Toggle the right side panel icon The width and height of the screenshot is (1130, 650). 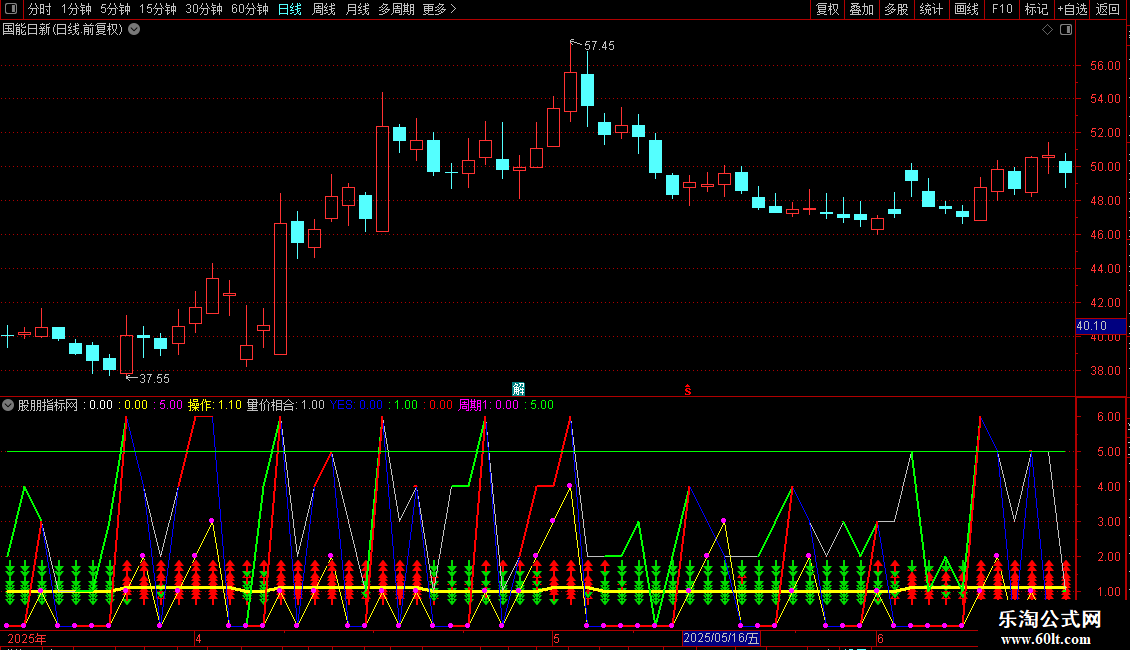1066,29
